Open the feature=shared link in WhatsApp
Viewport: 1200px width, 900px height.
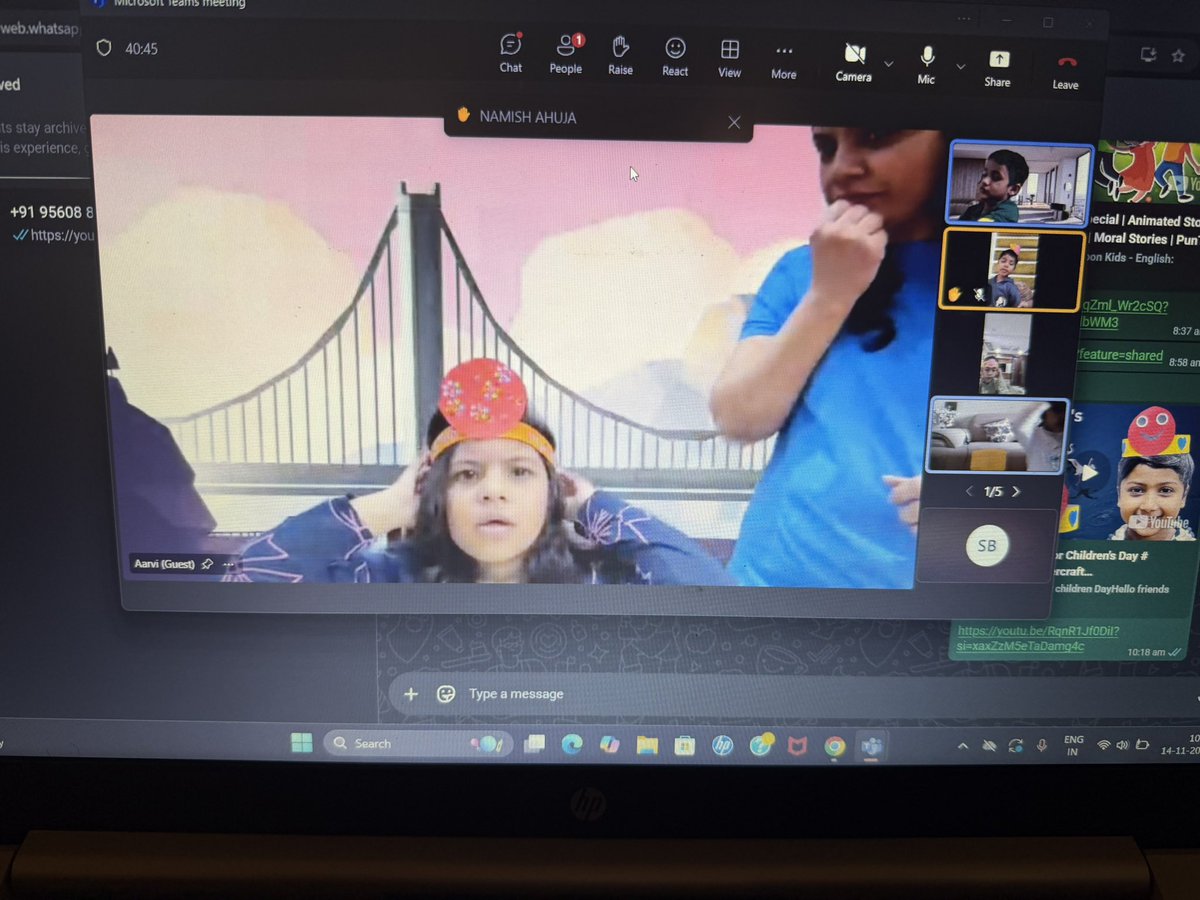[1120, 355]
